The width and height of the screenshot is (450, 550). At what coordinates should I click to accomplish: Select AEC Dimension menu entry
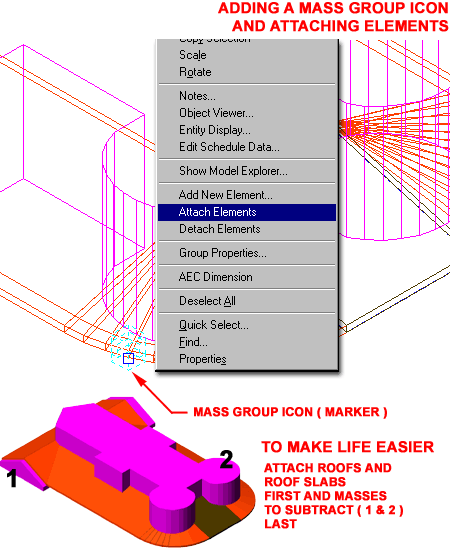coord(247,277)
